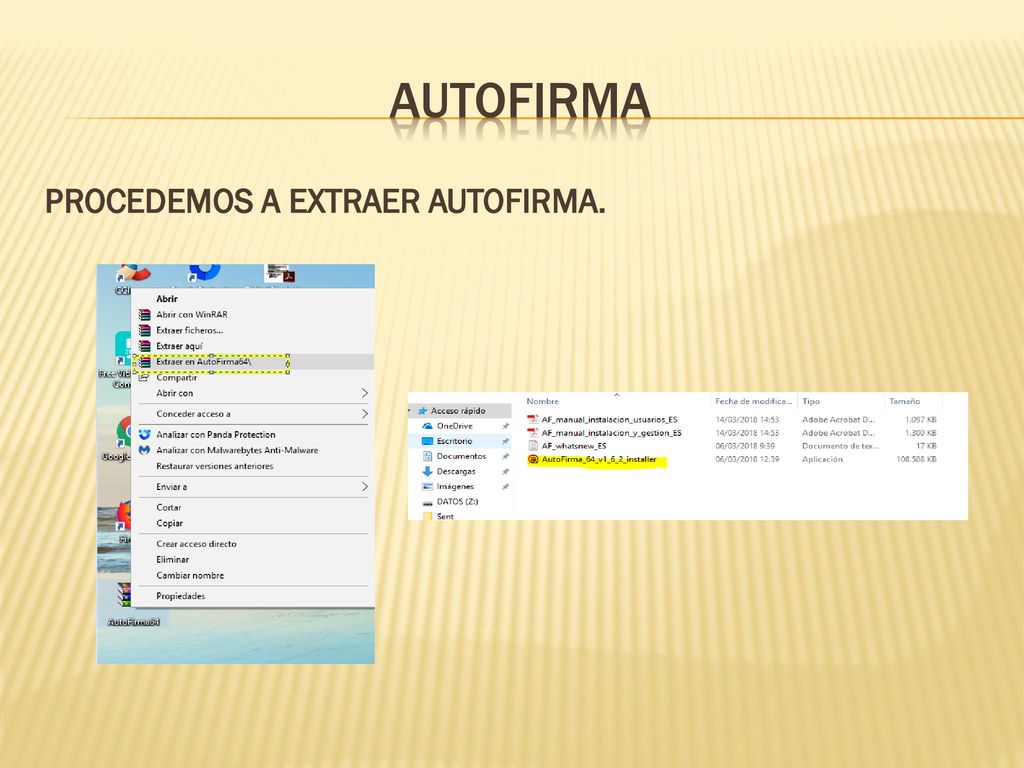1024x768 pixels.
Task: Click the Descargas download arrow icon
Action: pyautogui.click(x=428, y=471)
